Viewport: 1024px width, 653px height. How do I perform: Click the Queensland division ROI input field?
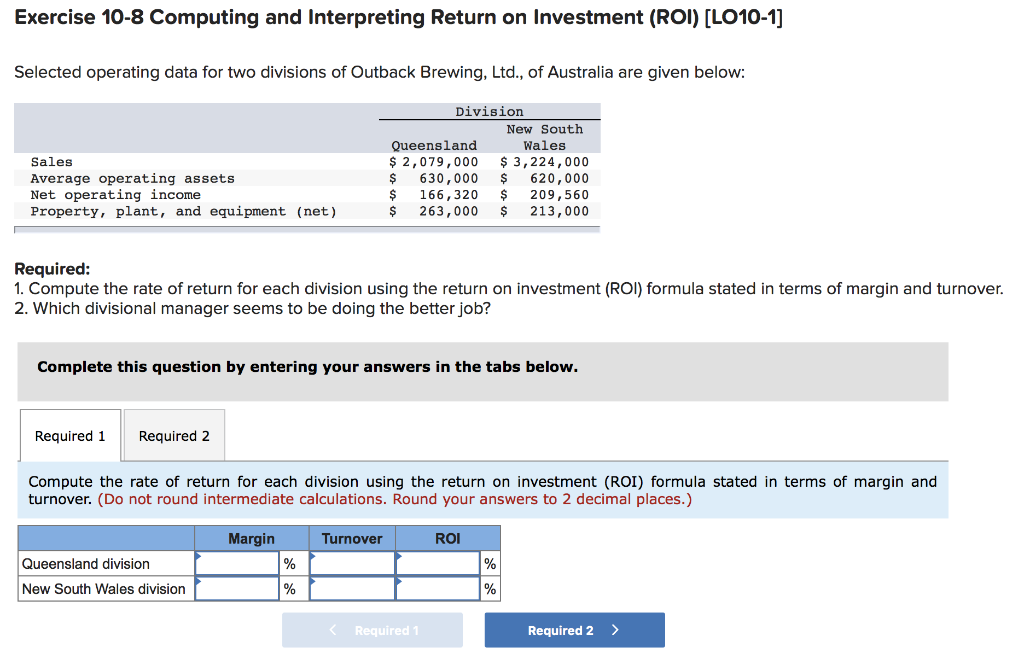click(437, 562)
